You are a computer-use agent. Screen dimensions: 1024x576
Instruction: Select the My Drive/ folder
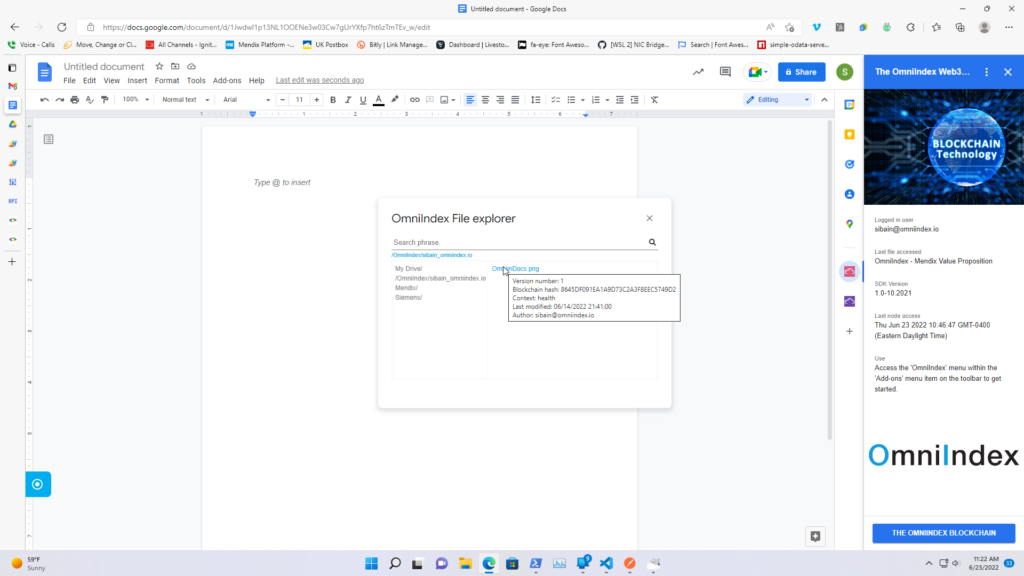(409, 268)
